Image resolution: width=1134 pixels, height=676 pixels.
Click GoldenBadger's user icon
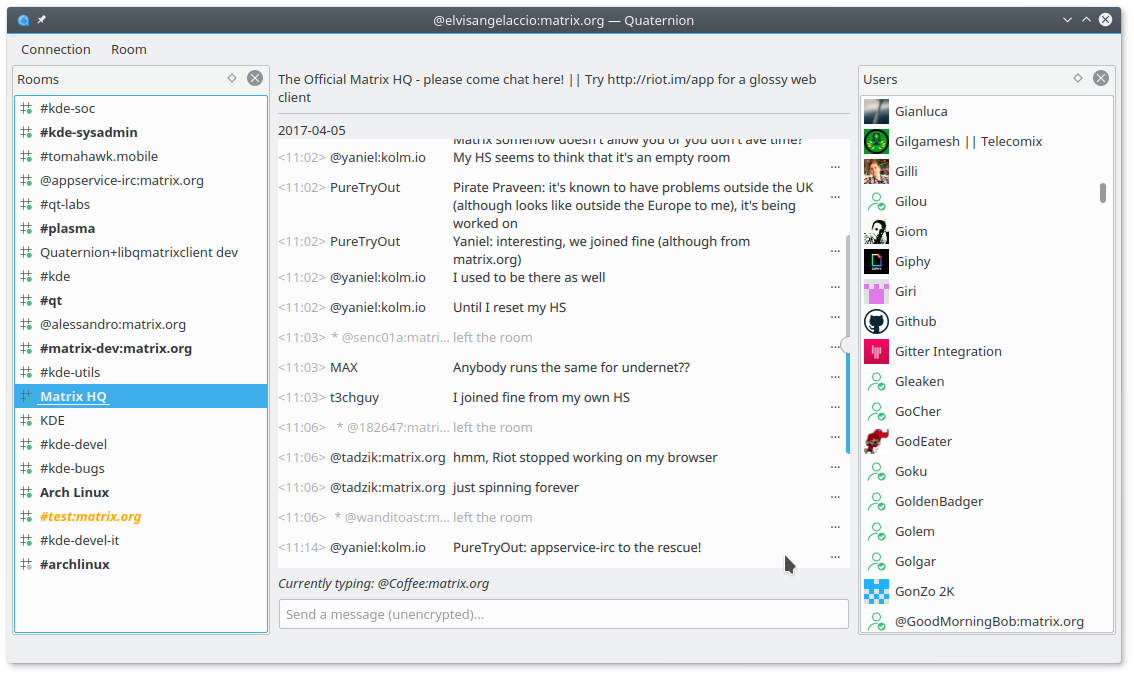click(x=876, y=502)
